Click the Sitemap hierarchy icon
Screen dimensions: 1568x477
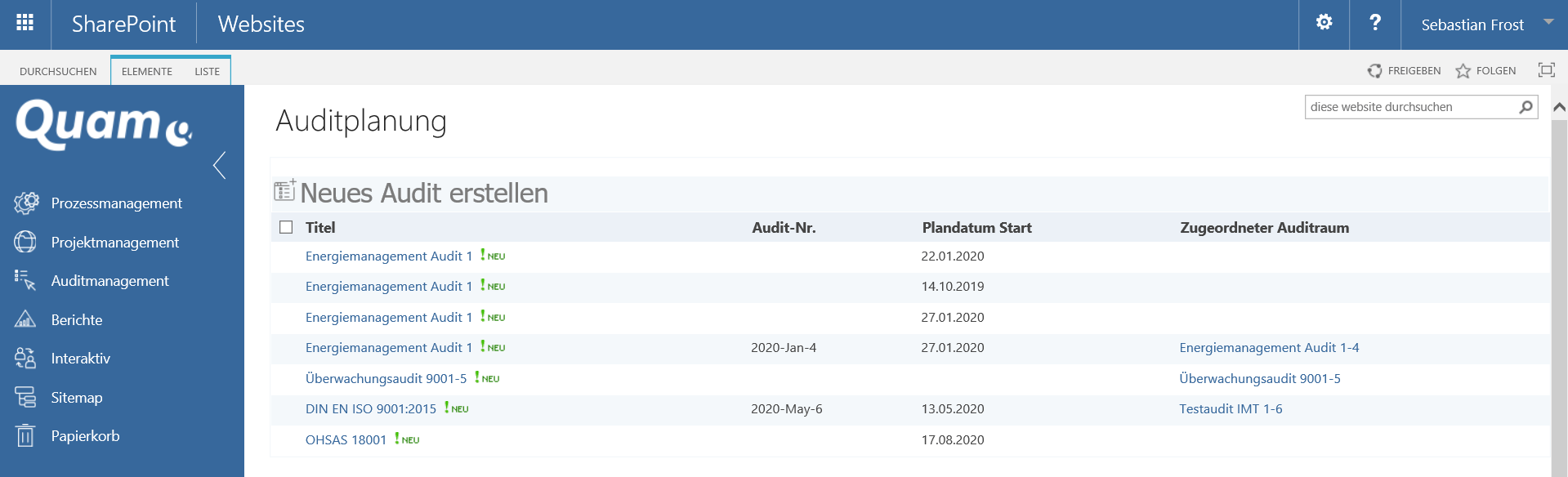click(25, 397)
